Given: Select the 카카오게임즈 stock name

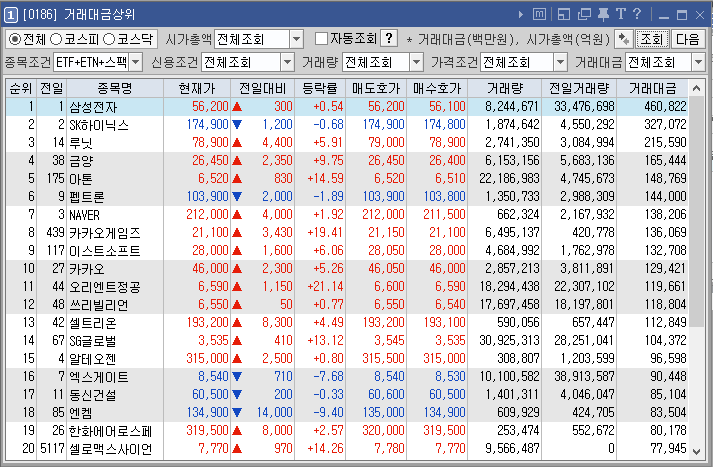Looking at the screenshot, I should click(x=105, y=233).
